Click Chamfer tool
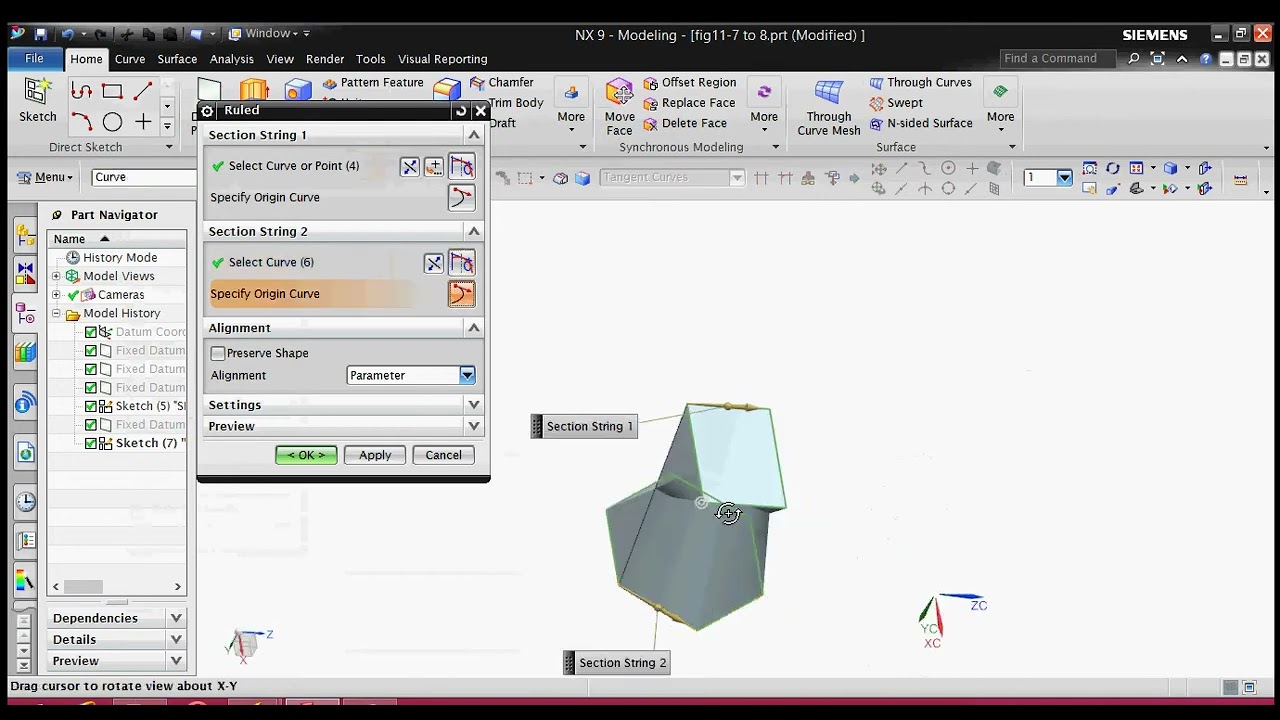Screen dimensions: 1280x720 [500, 83]
